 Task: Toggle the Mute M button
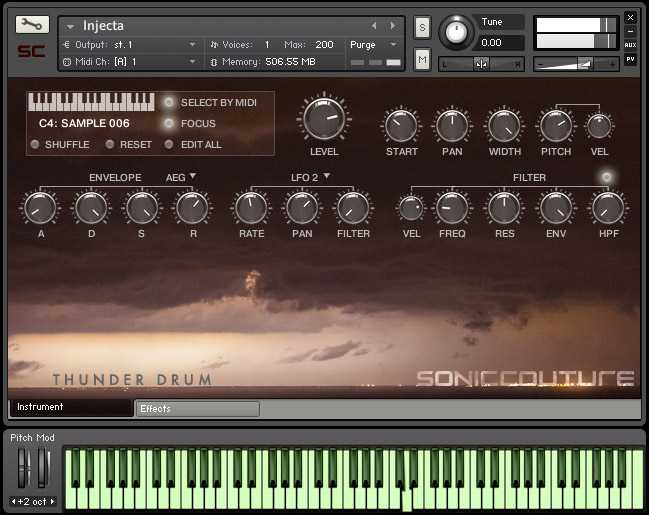[422, 60]
